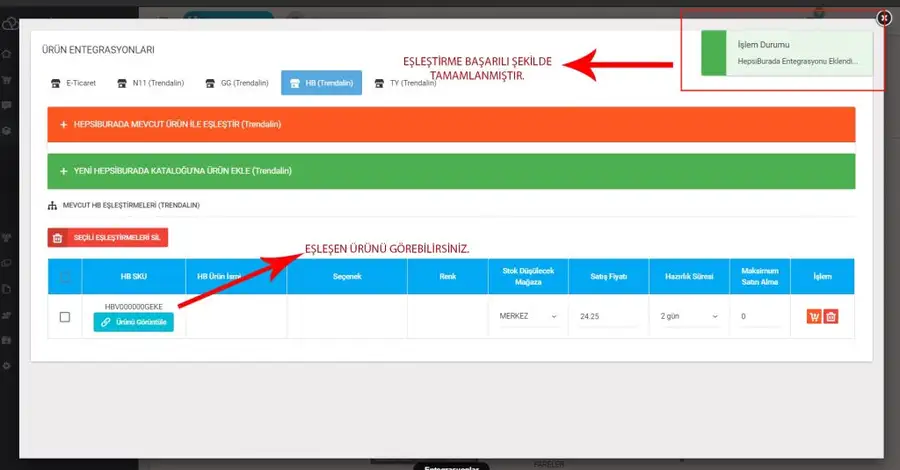Click the HB SKU column header
Image resolution: width=900 pixels, height=470 pixels.
(134, 277)
